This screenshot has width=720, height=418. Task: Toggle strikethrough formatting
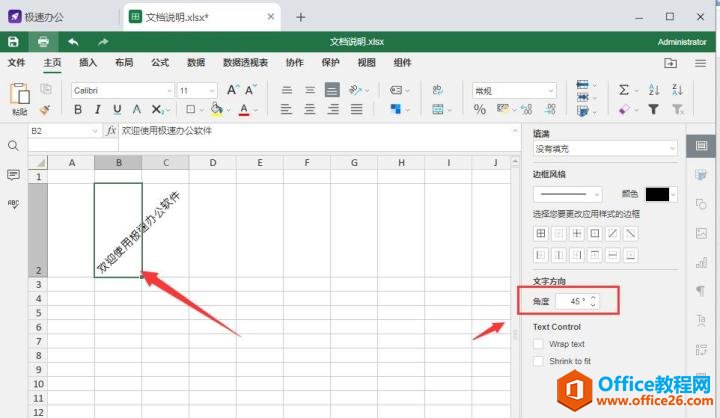136,109
